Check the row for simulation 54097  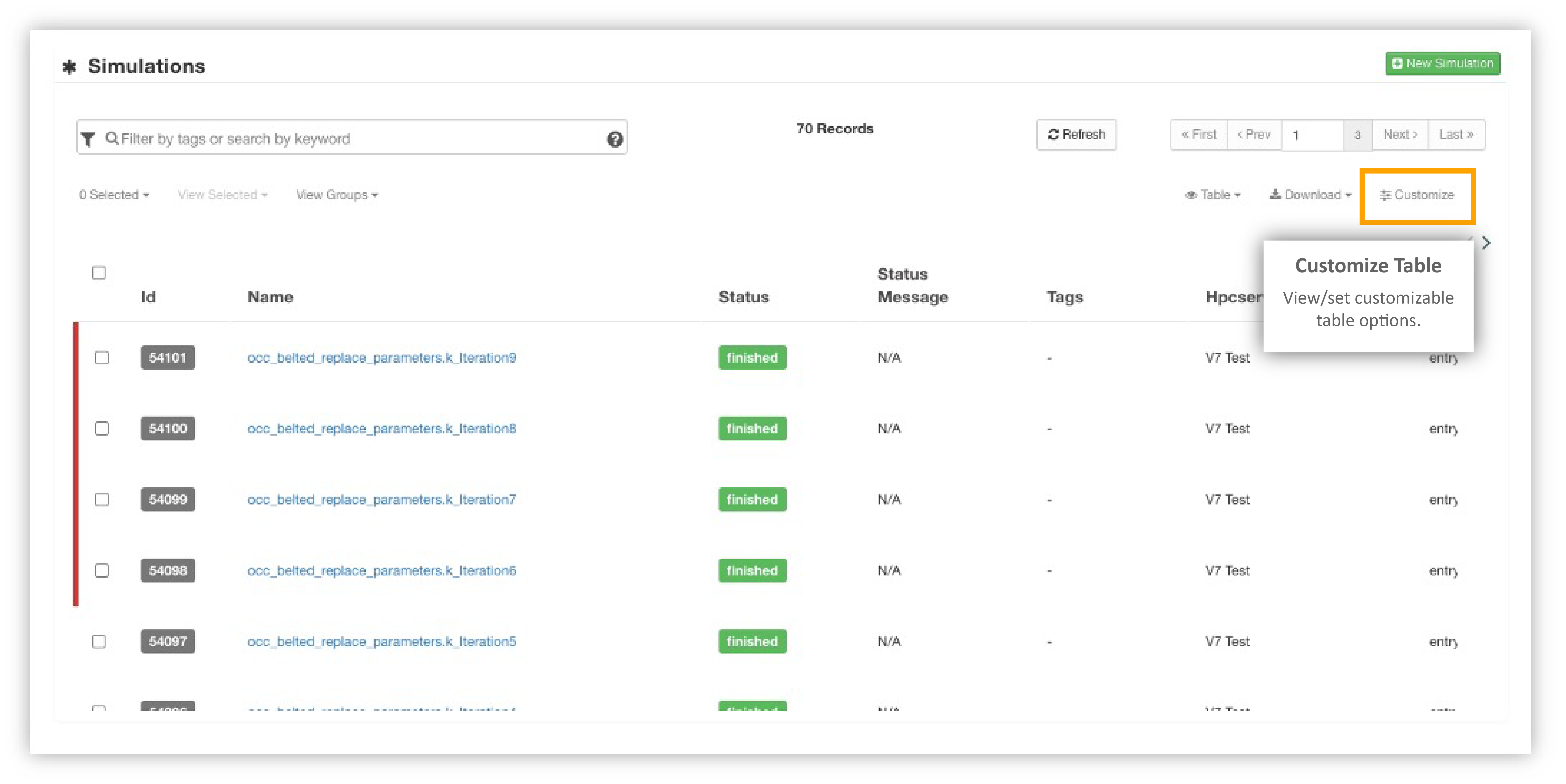(x=99, y=642)
